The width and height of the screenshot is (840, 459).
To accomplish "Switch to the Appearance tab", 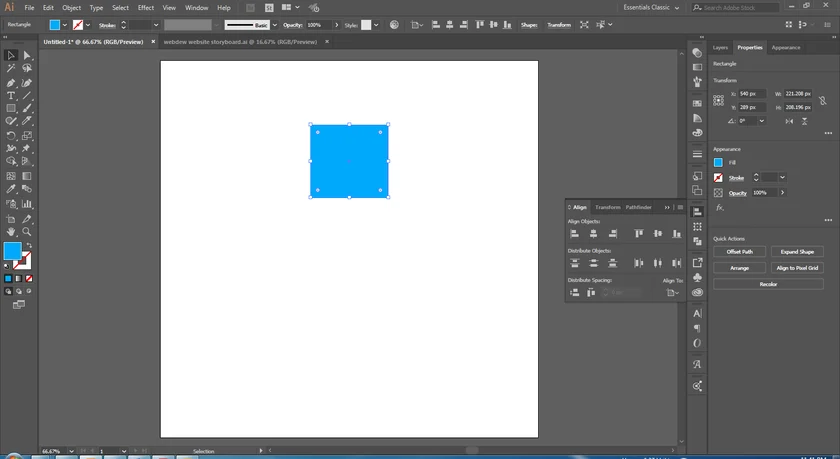I will pos(786,48).
